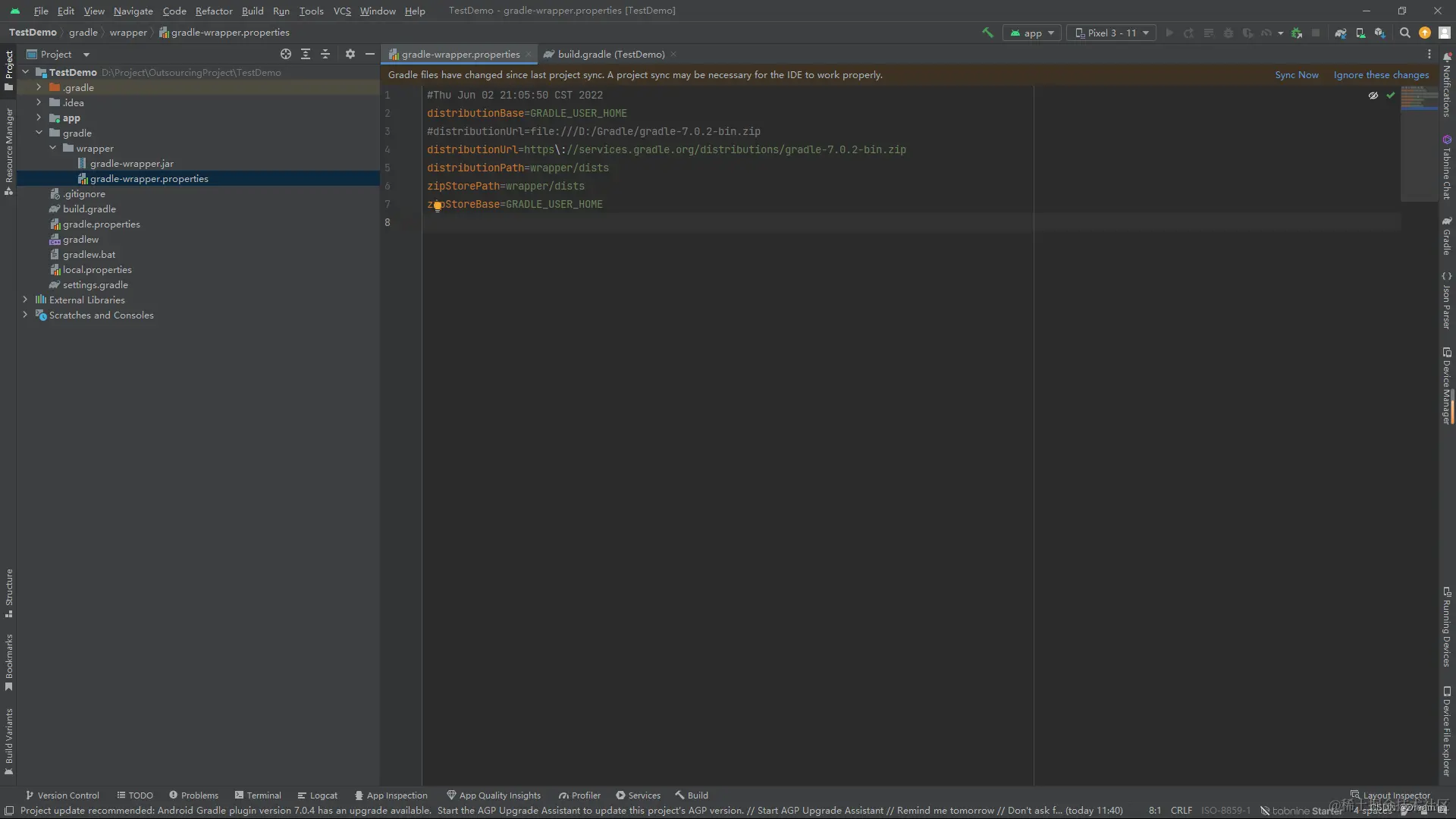Select gradle.properties file in tree
The image size is (1456, 819).
(x=101, y=224)
